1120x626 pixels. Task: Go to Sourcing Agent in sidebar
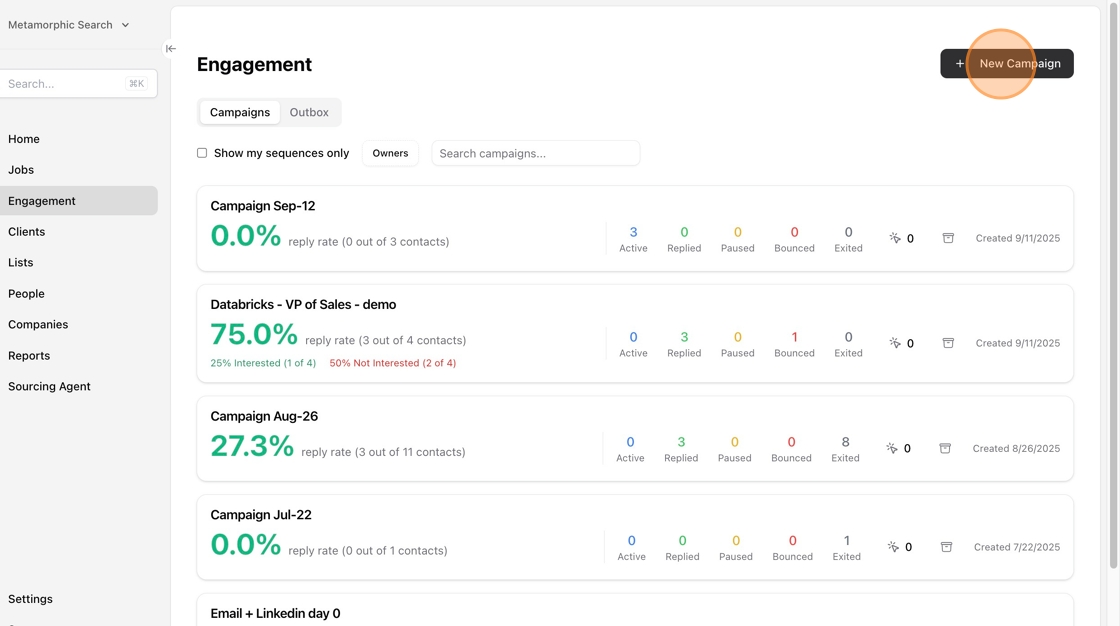click(49, 386)
